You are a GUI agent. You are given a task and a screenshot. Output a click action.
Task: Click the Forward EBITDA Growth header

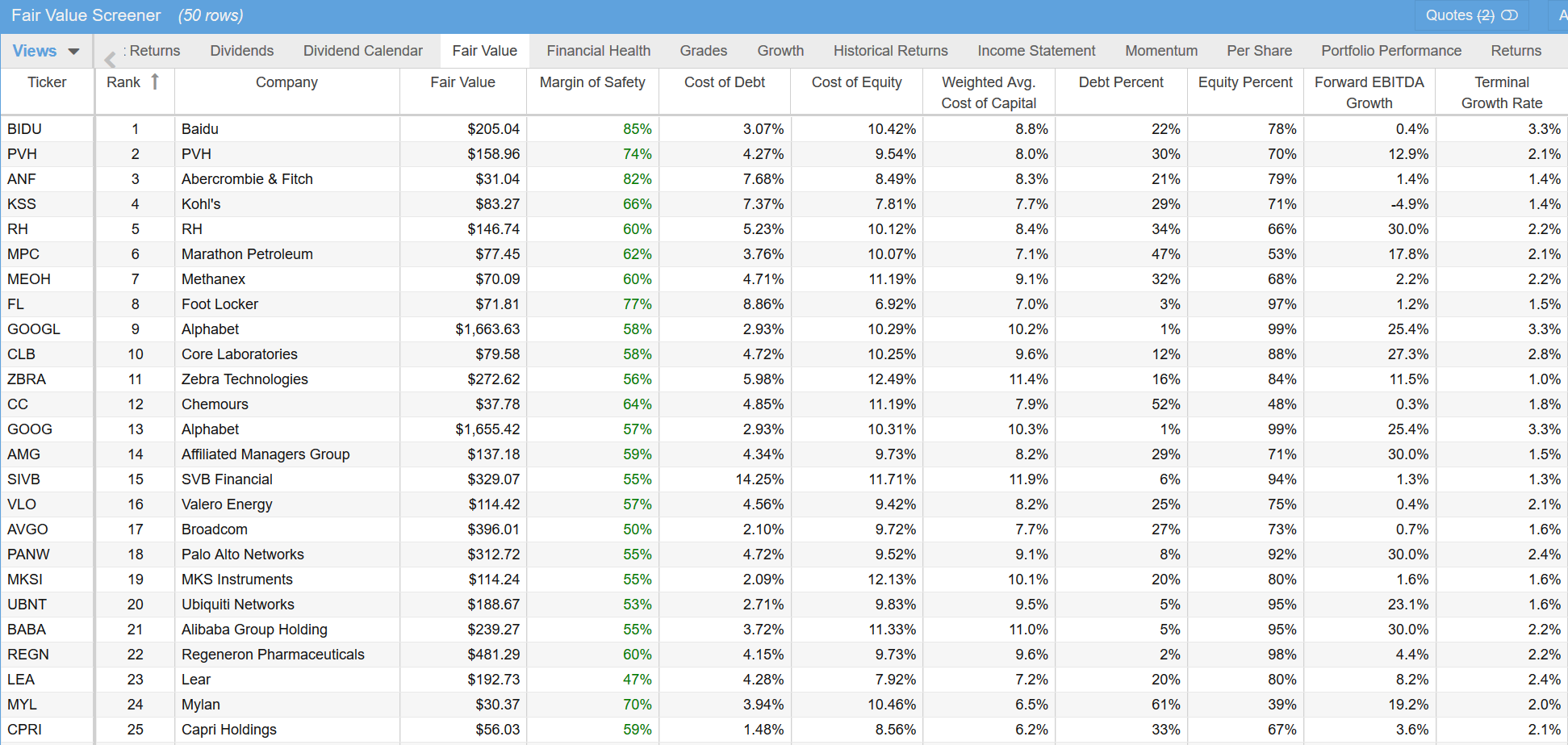tap(1369, 92)
